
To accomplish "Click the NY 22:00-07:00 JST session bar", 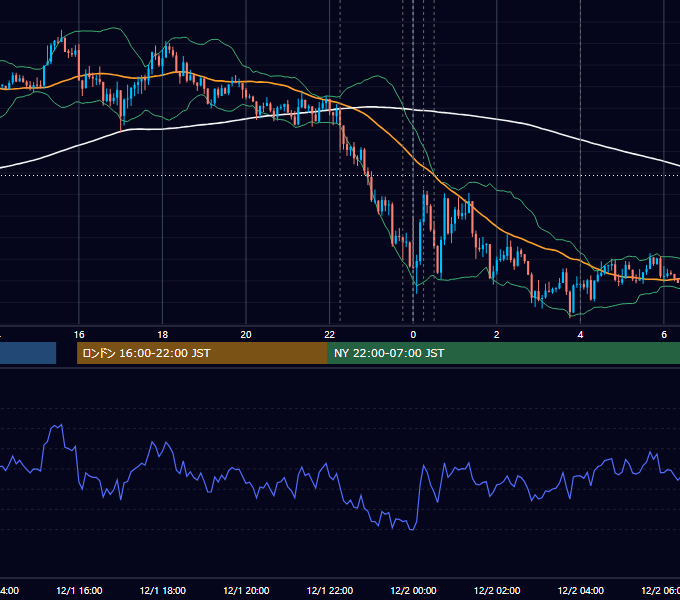I will 503,353.
